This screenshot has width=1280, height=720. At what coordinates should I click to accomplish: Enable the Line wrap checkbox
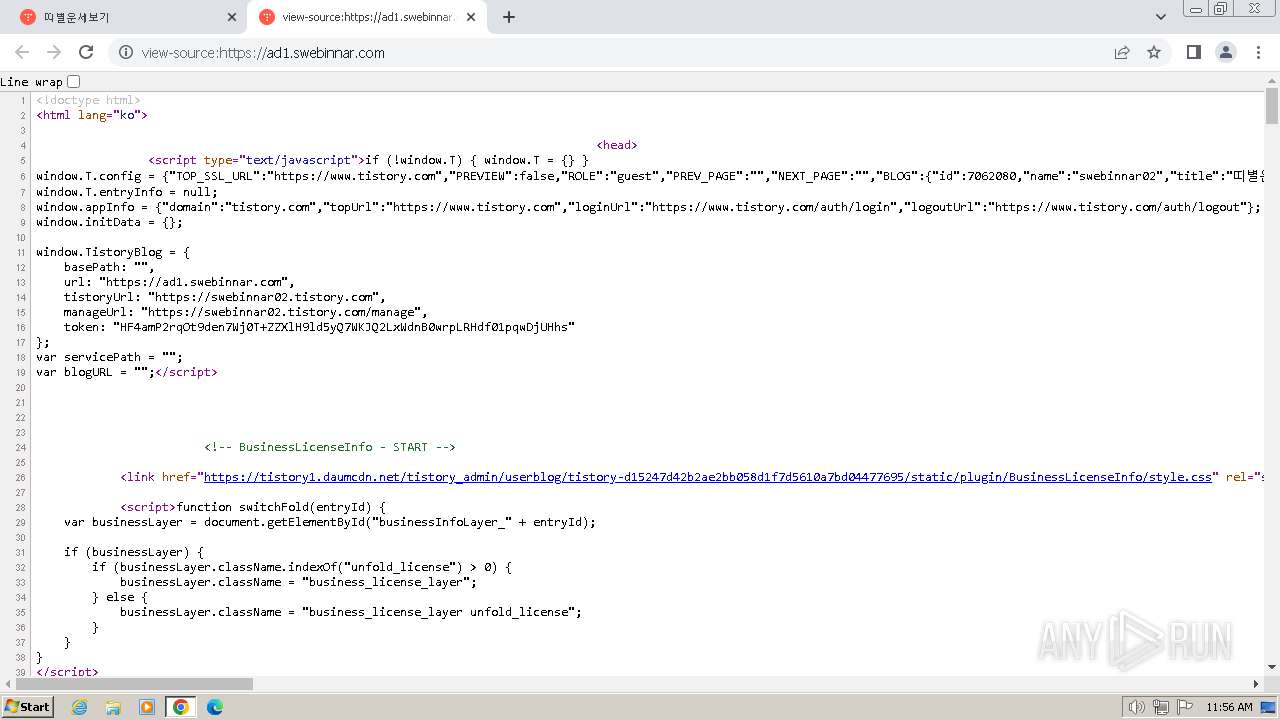(x=73, y=82)
